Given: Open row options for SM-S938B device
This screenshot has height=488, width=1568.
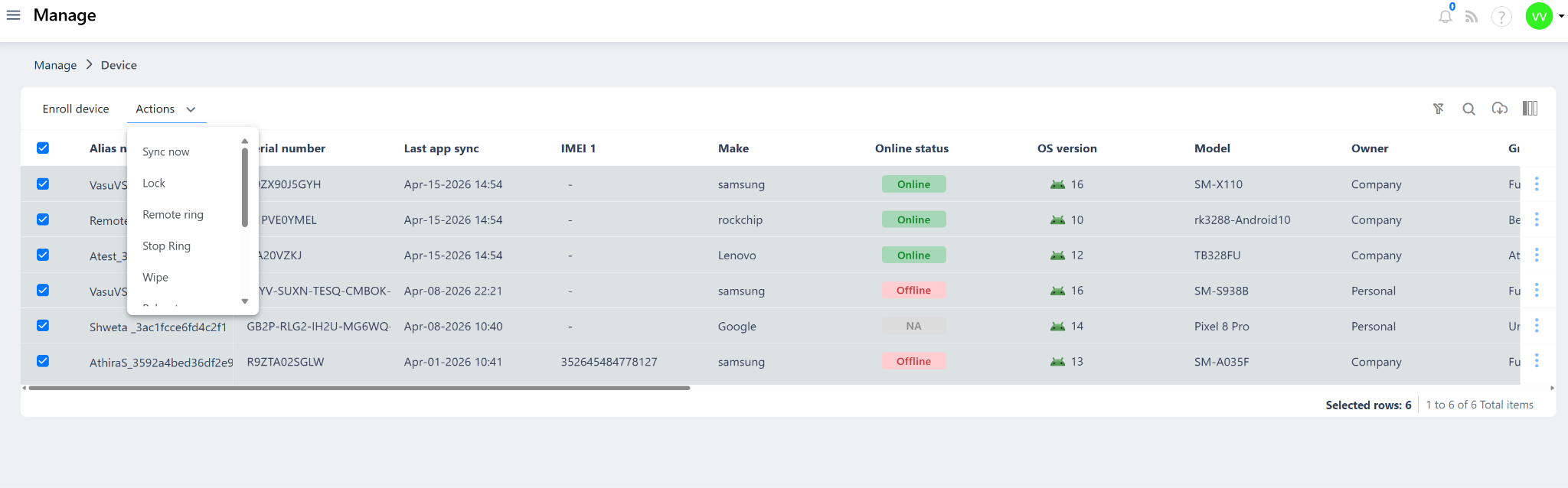Looking at the screenshot, I should 1537,290.
